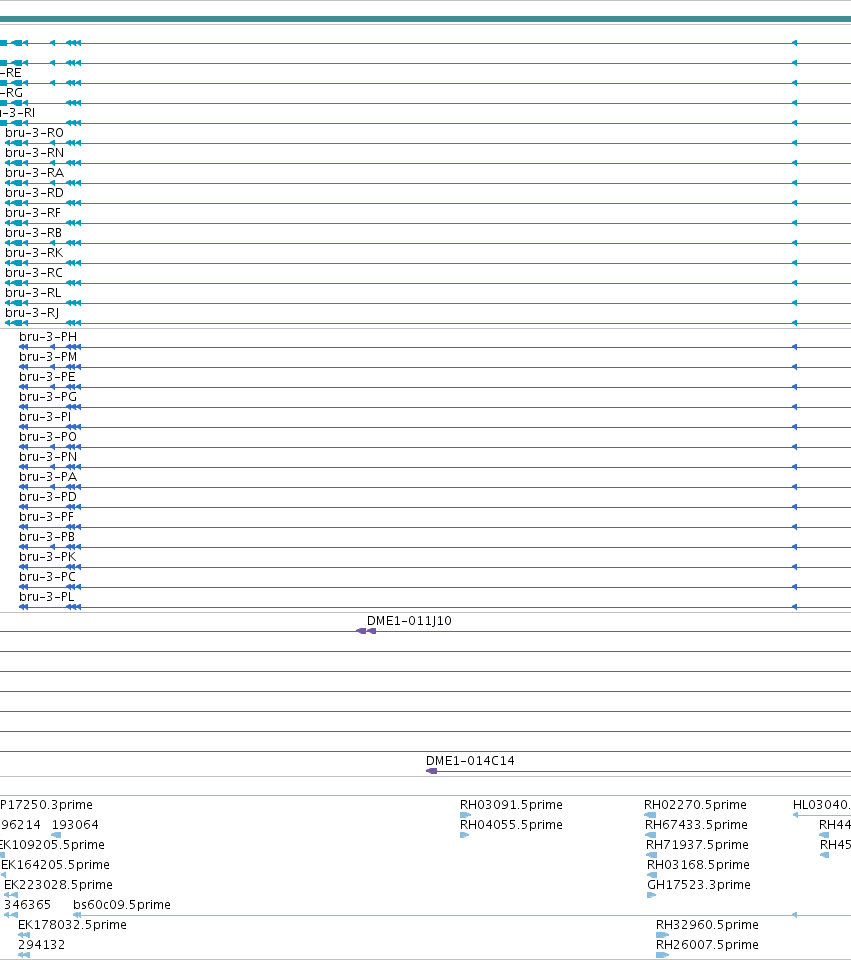Click the arrow glyph under RH03168.5prime

click(x=652, y=875)
